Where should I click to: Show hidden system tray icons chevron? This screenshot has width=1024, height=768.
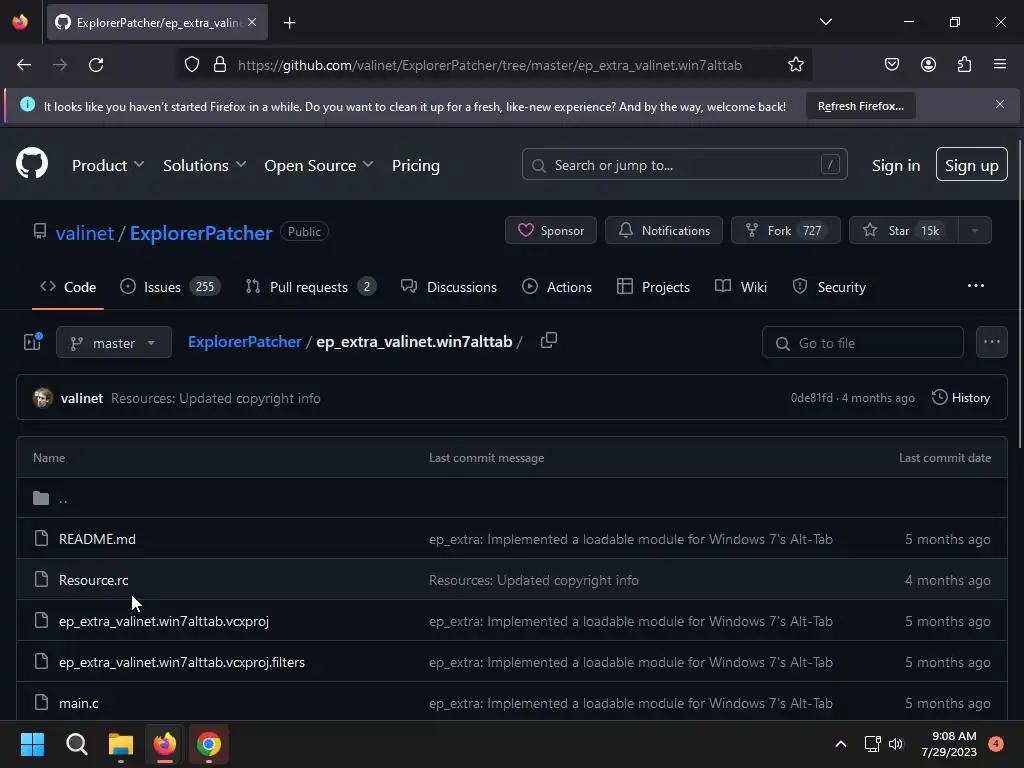pos(841,744)
